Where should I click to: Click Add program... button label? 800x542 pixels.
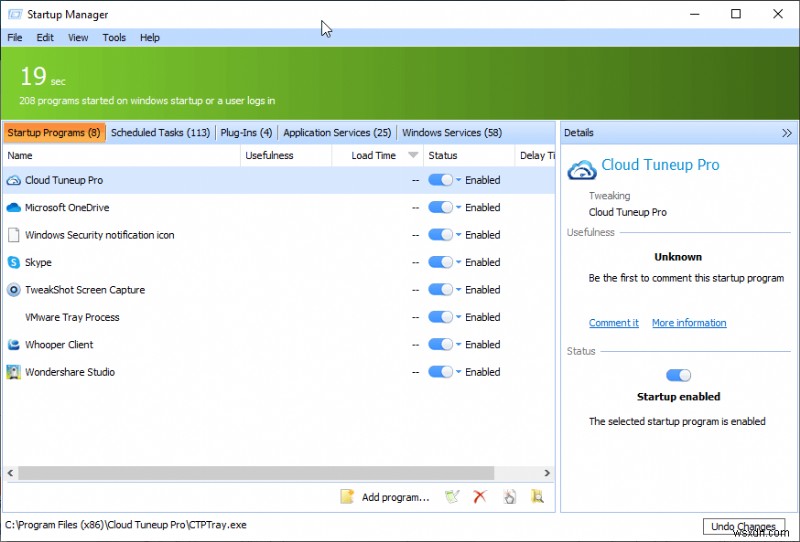[x=395, y=497]
